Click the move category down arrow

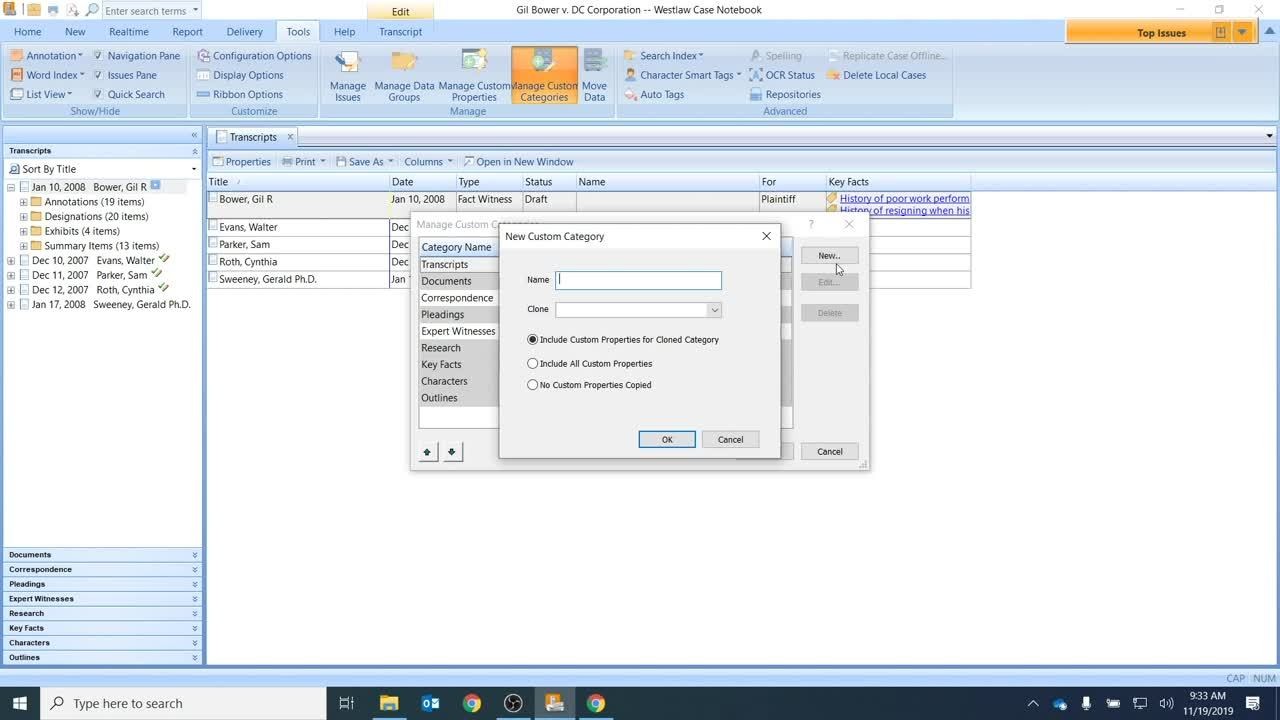tap(452, 452)
